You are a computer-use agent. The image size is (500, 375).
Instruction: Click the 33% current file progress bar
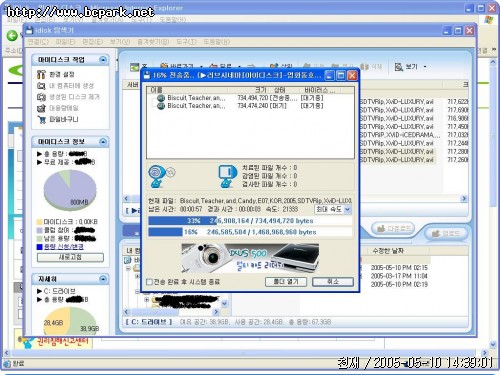click(250, 221)
